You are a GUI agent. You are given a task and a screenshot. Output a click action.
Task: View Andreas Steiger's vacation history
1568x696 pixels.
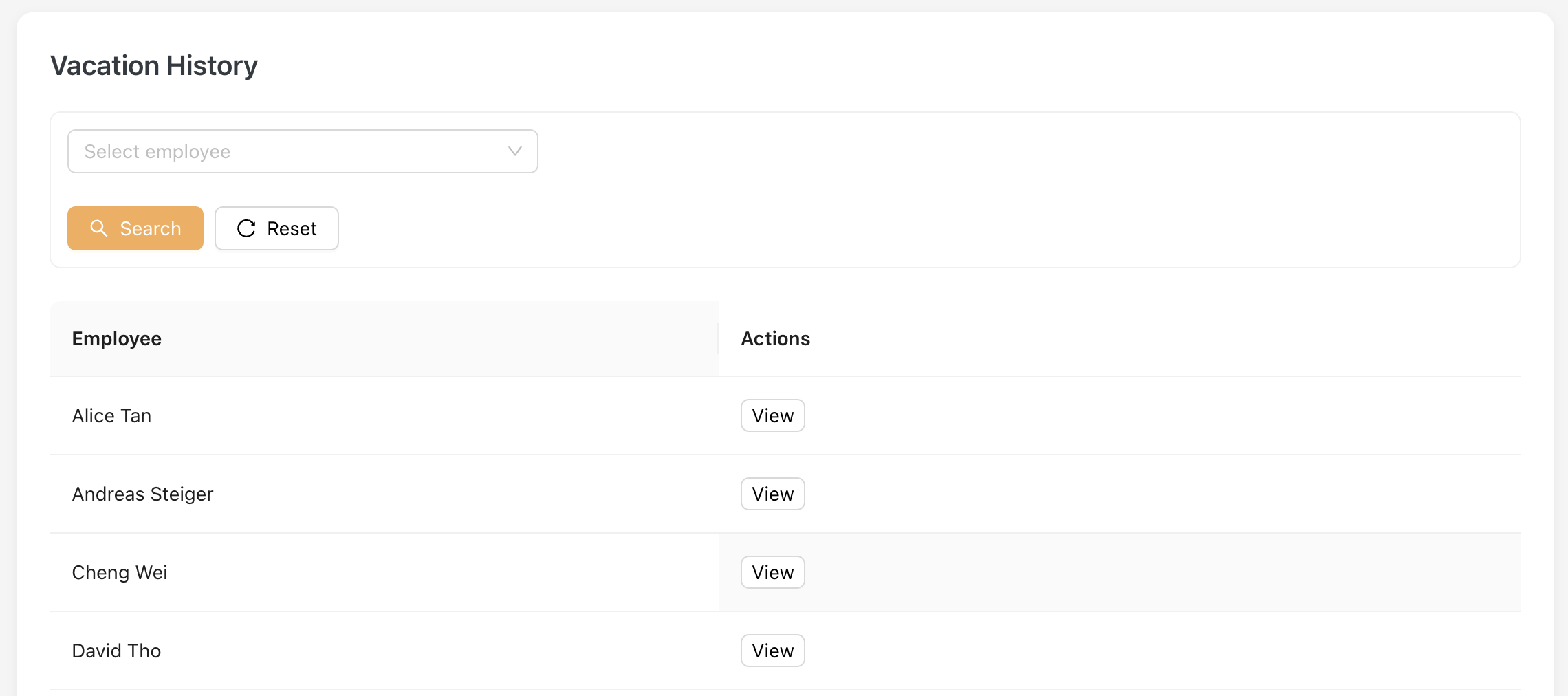(772, 494)
